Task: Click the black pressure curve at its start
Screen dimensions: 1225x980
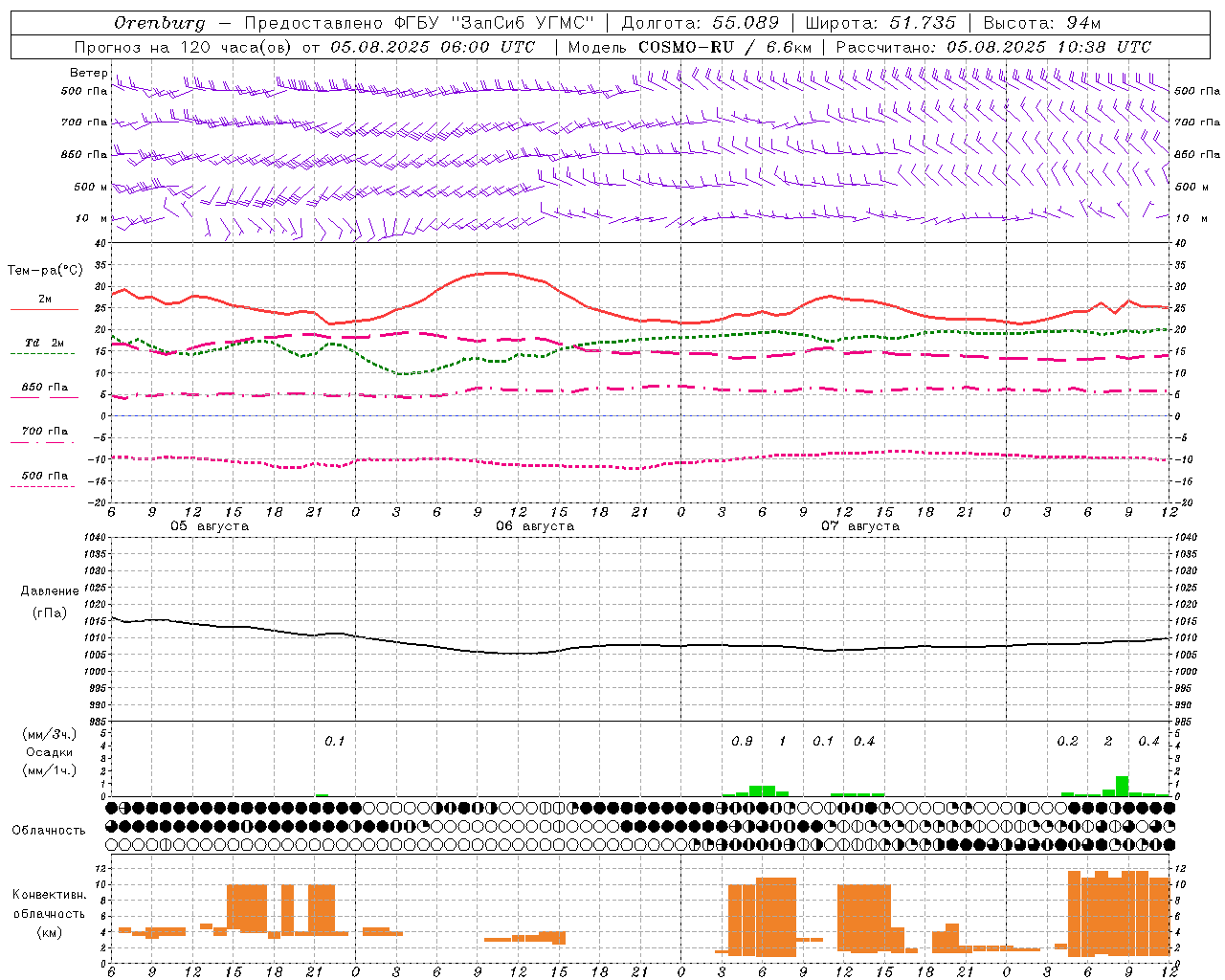Action: pyautogui.click(x=113, y=618)
